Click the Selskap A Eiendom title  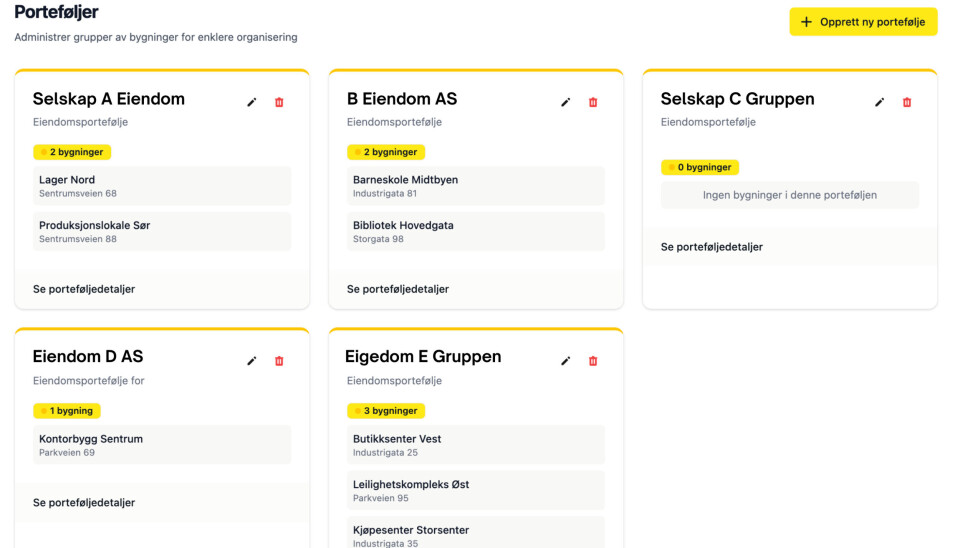(109, 99)
